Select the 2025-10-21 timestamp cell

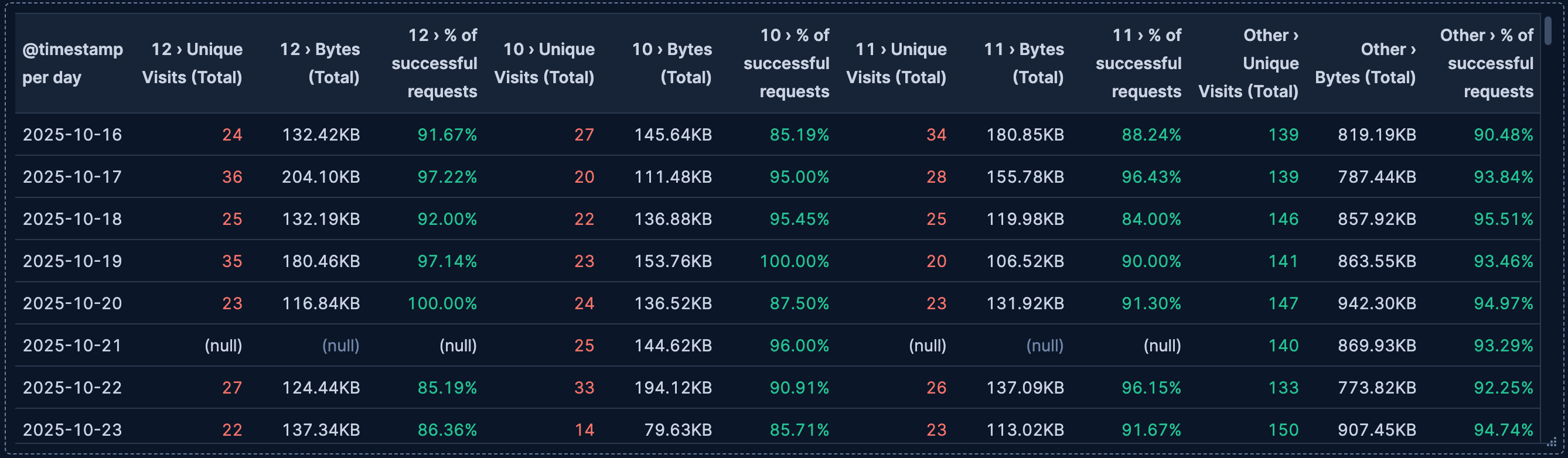coord(73,346)
